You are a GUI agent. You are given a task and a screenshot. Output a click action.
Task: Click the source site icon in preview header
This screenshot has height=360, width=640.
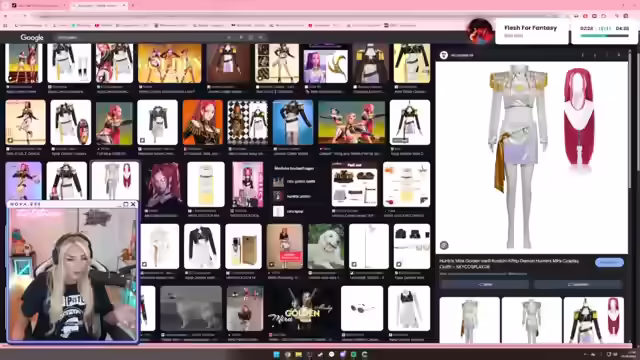[x=444, y=55]
